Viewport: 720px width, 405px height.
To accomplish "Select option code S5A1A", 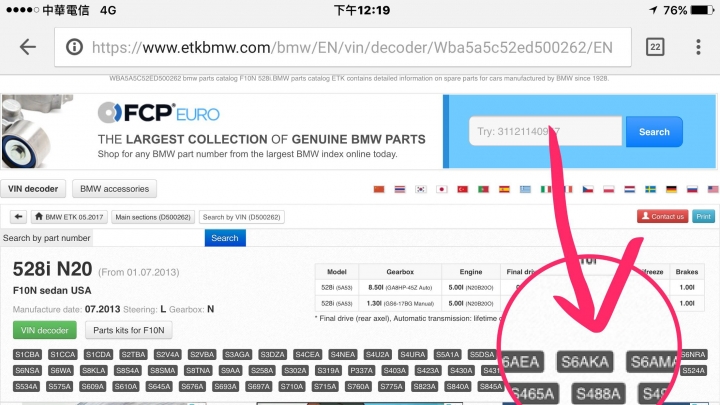I will pyautogui.click(x=448, y=354).
